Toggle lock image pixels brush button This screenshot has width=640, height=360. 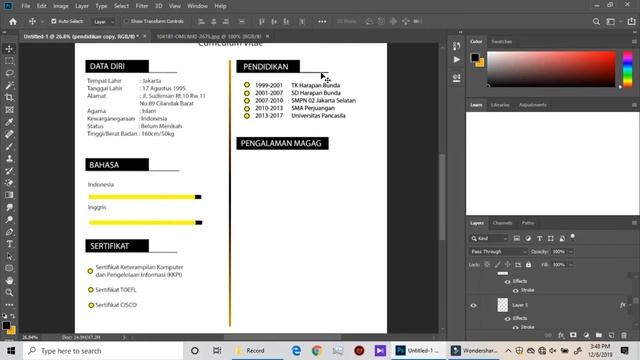pos(497,264)
